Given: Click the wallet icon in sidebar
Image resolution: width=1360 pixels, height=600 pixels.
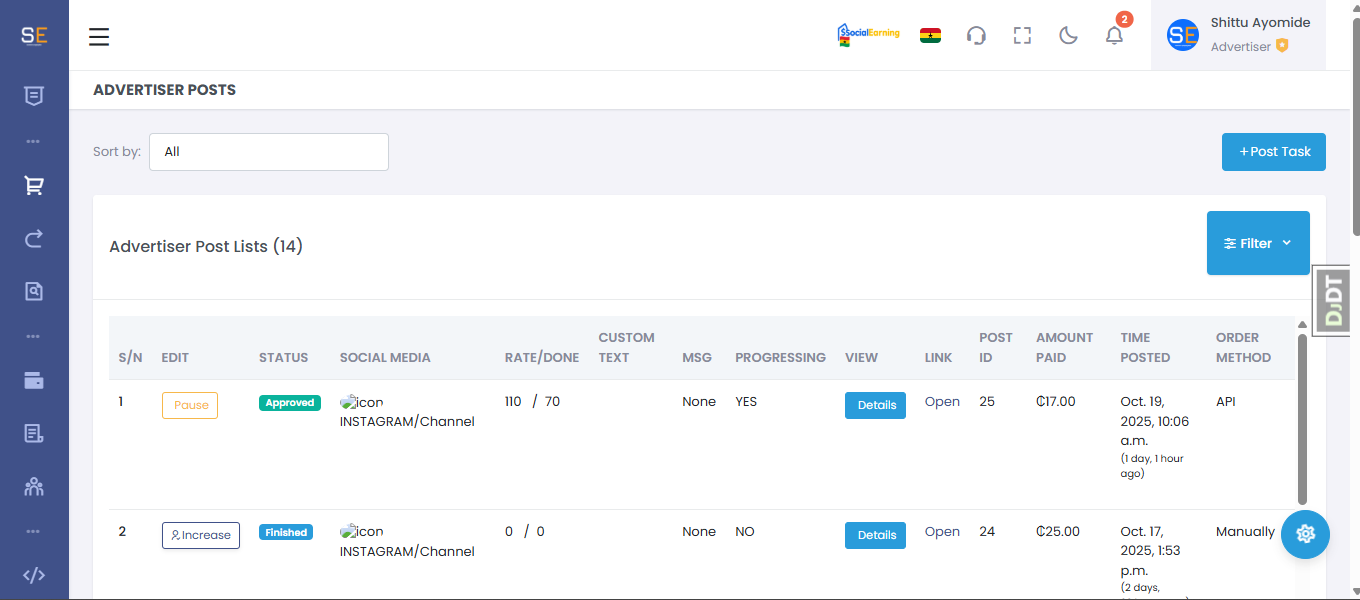Looking at the screenshot, I should tap(34, 381).
